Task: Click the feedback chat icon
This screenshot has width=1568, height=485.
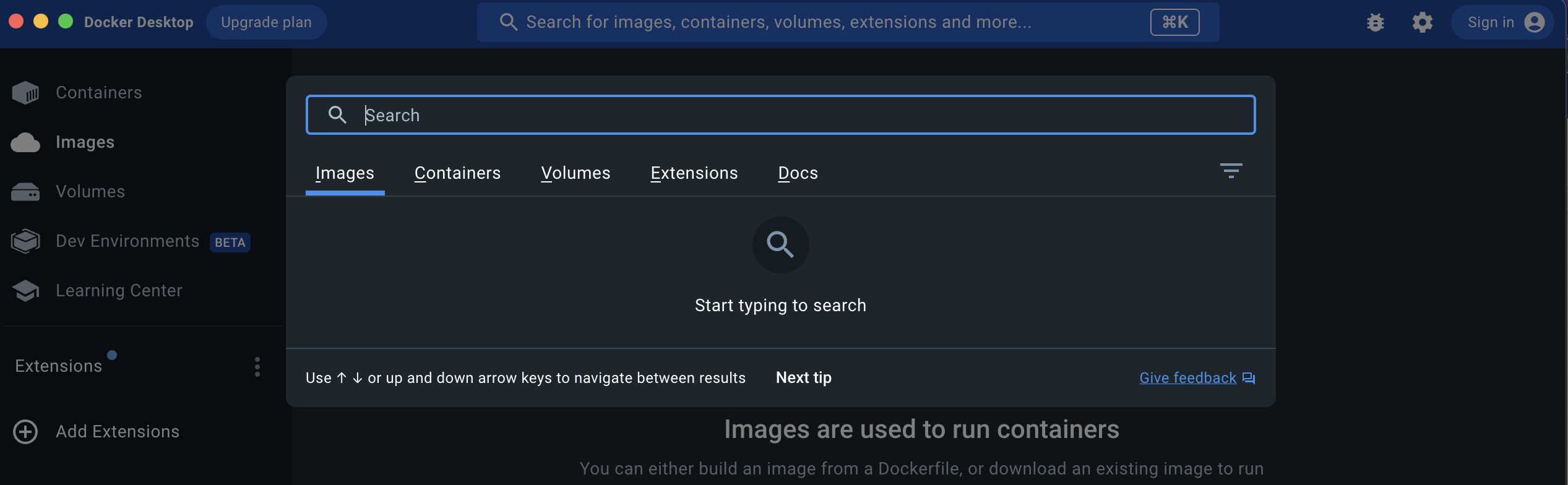Action: (x=1249, y=378)
